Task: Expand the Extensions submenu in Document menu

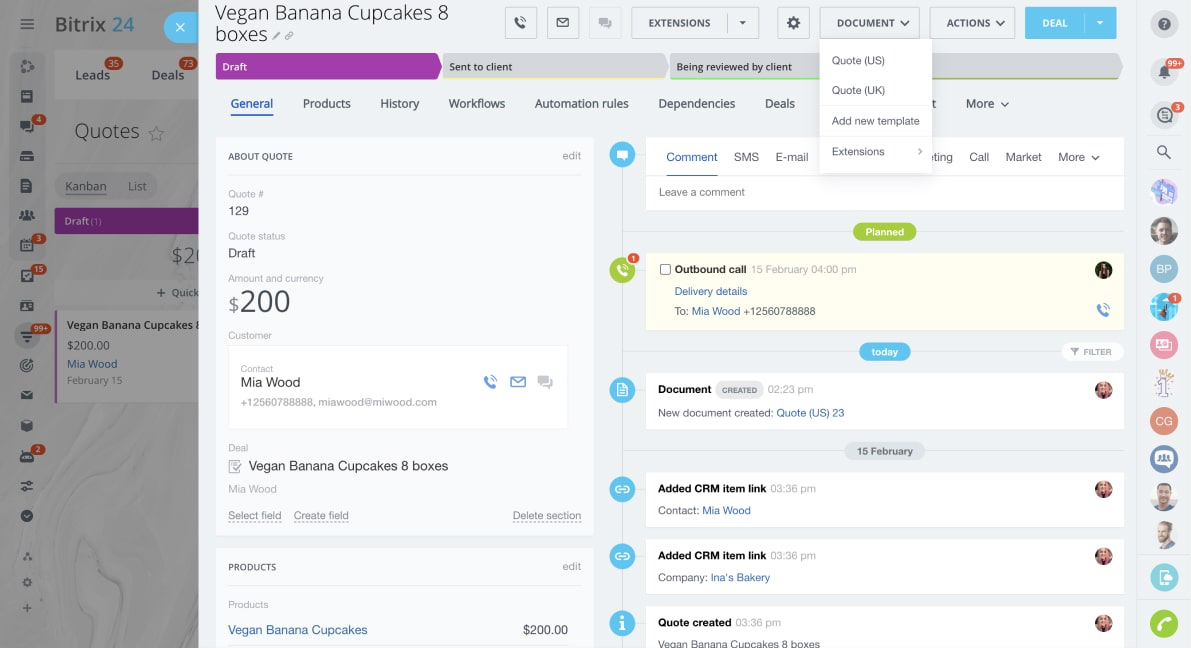Action: [x=876, y=152]
